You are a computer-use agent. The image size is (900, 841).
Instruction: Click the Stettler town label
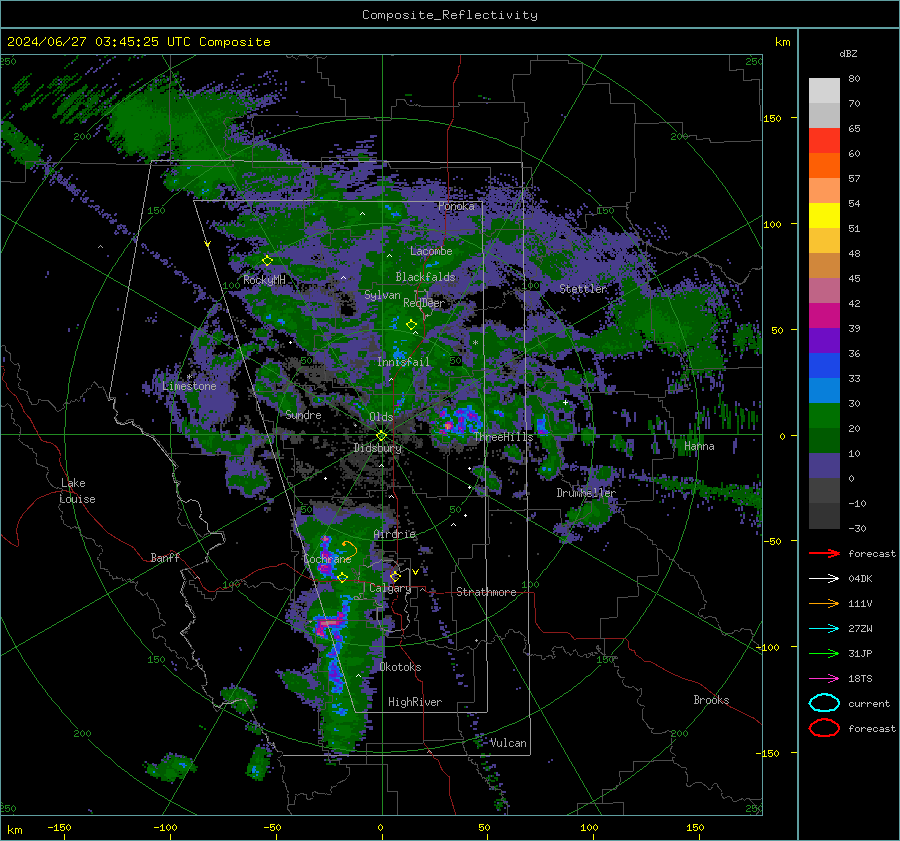[583, 289]
